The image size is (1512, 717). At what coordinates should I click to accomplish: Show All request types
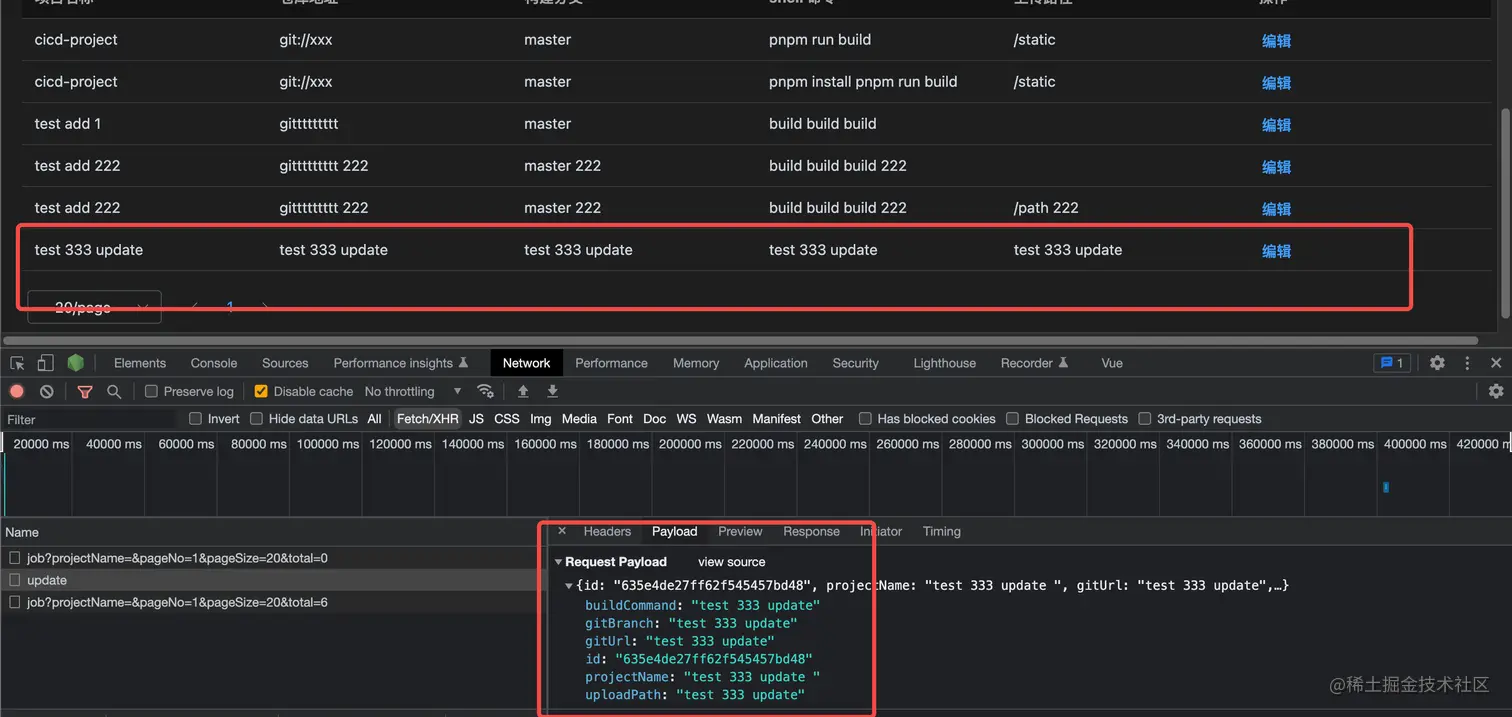click(x=374, y=419)
